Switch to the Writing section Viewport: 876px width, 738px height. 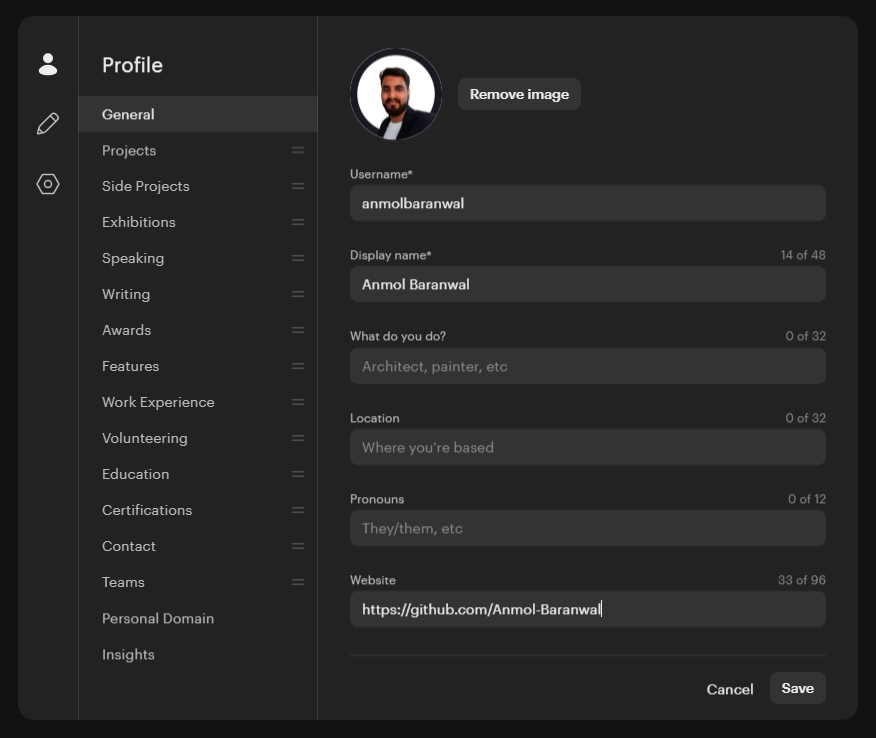click(x=198, y=294)
